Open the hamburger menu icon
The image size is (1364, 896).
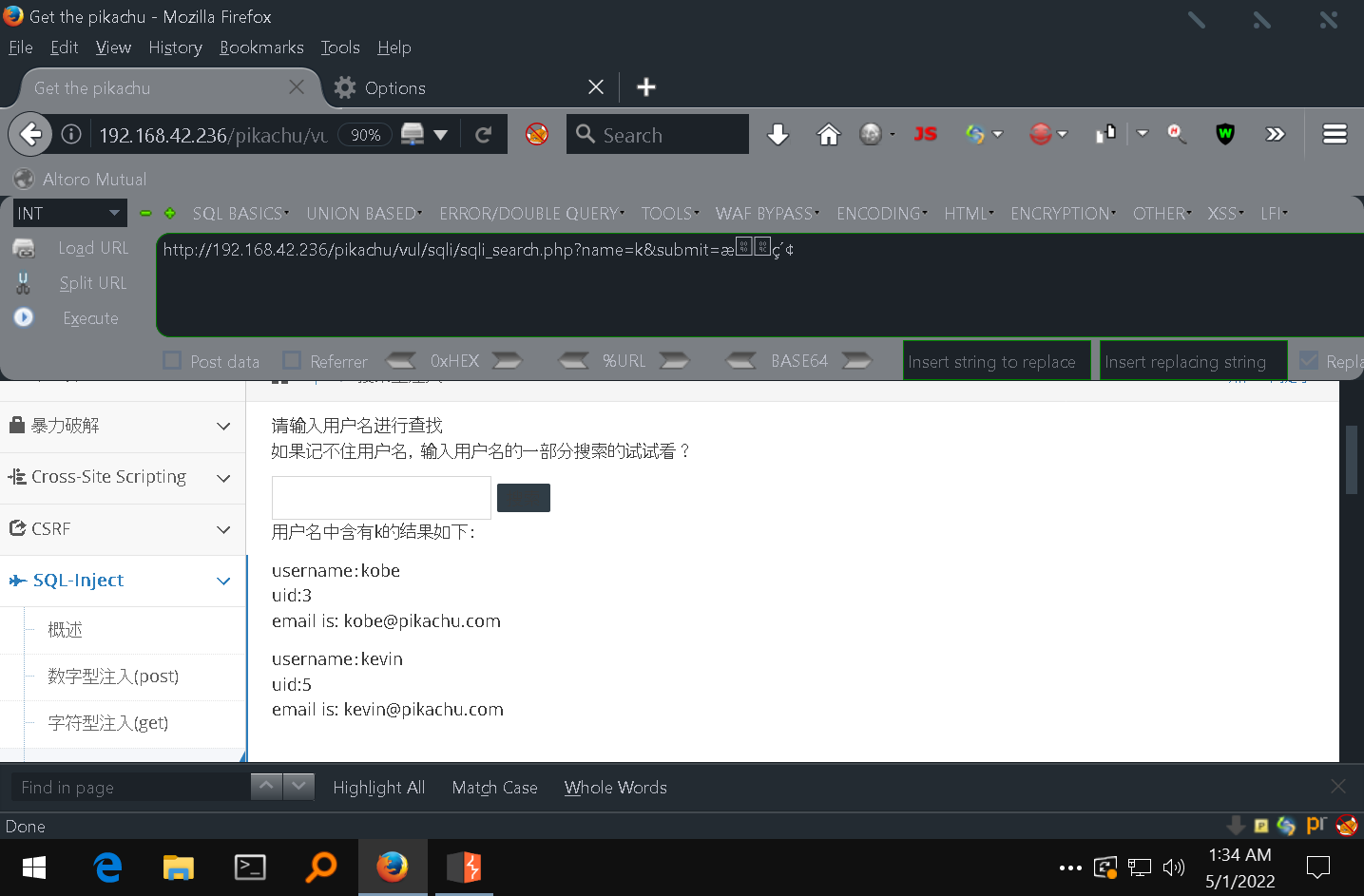1335,134
